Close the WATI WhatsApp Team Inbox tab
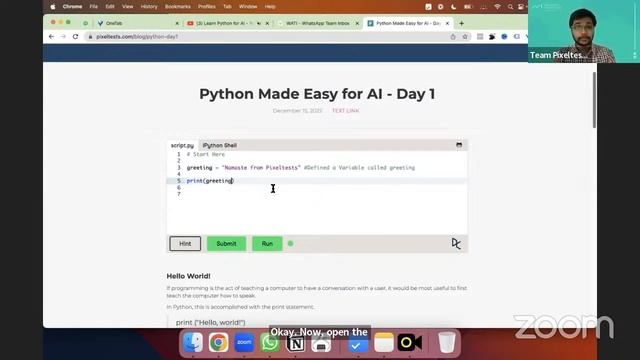This screenshot has width=640, height=360. [x=357, y=24]
